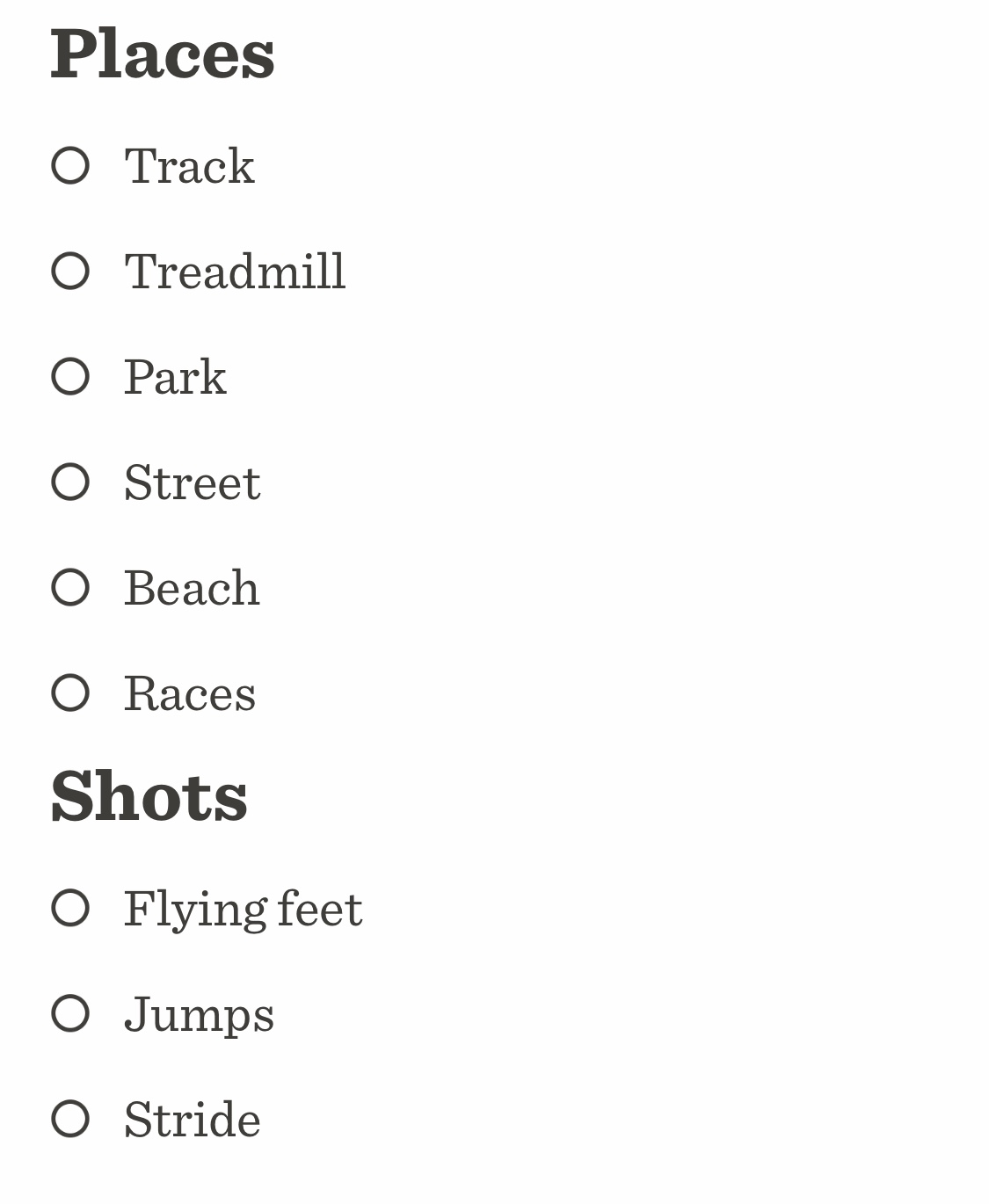The image size is (989, 1204).
Task: Place cursor in the Street item text
Action: click(x=193, y=482)
